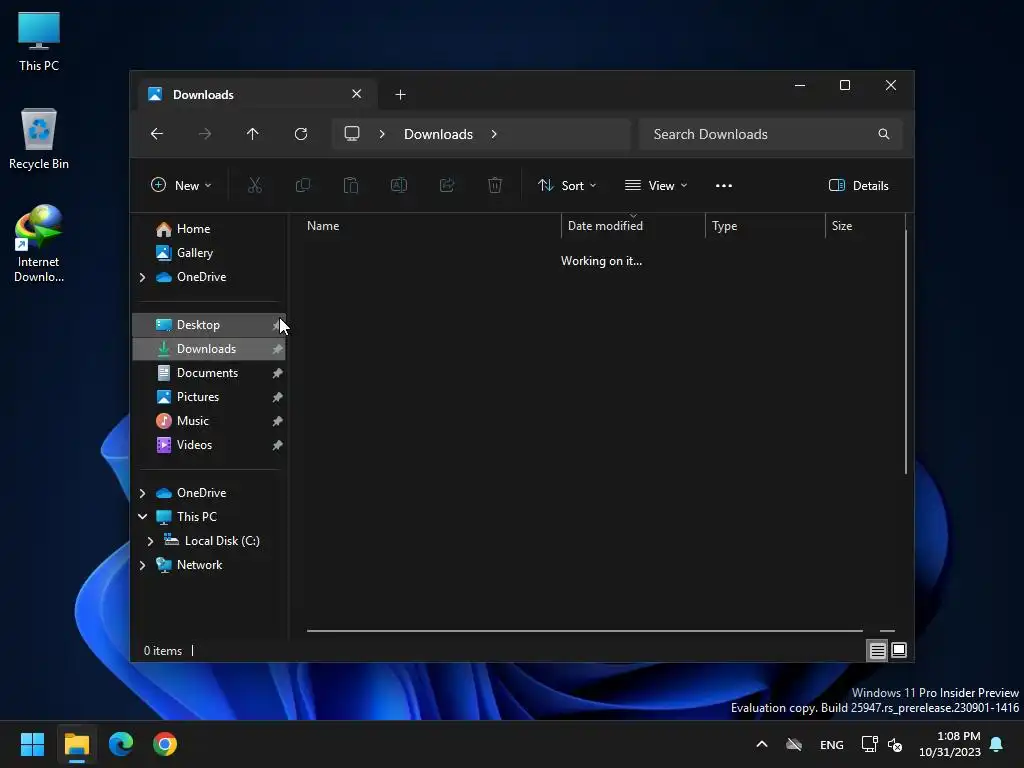The height and width of the screenshot is (768, 1024).
Task: Click the pin icon beside Documents
Action: tap(277, 373)
